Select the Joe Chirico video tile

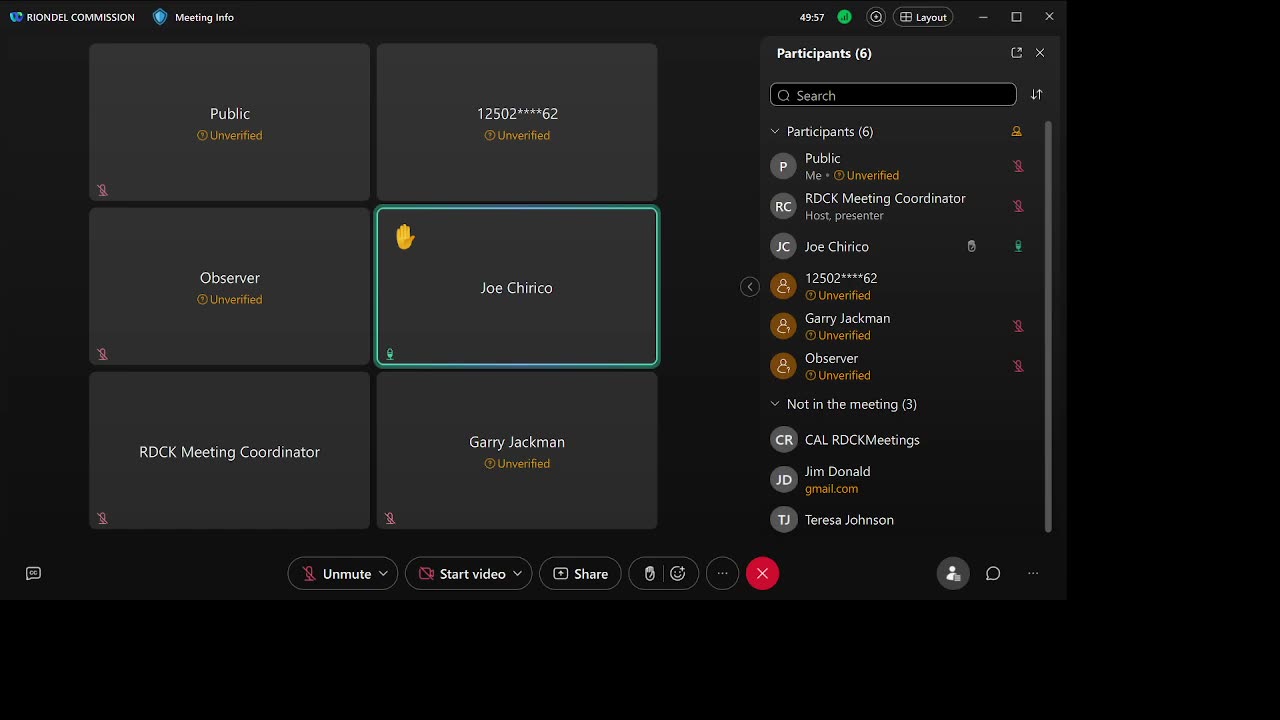tap(517, 287)
